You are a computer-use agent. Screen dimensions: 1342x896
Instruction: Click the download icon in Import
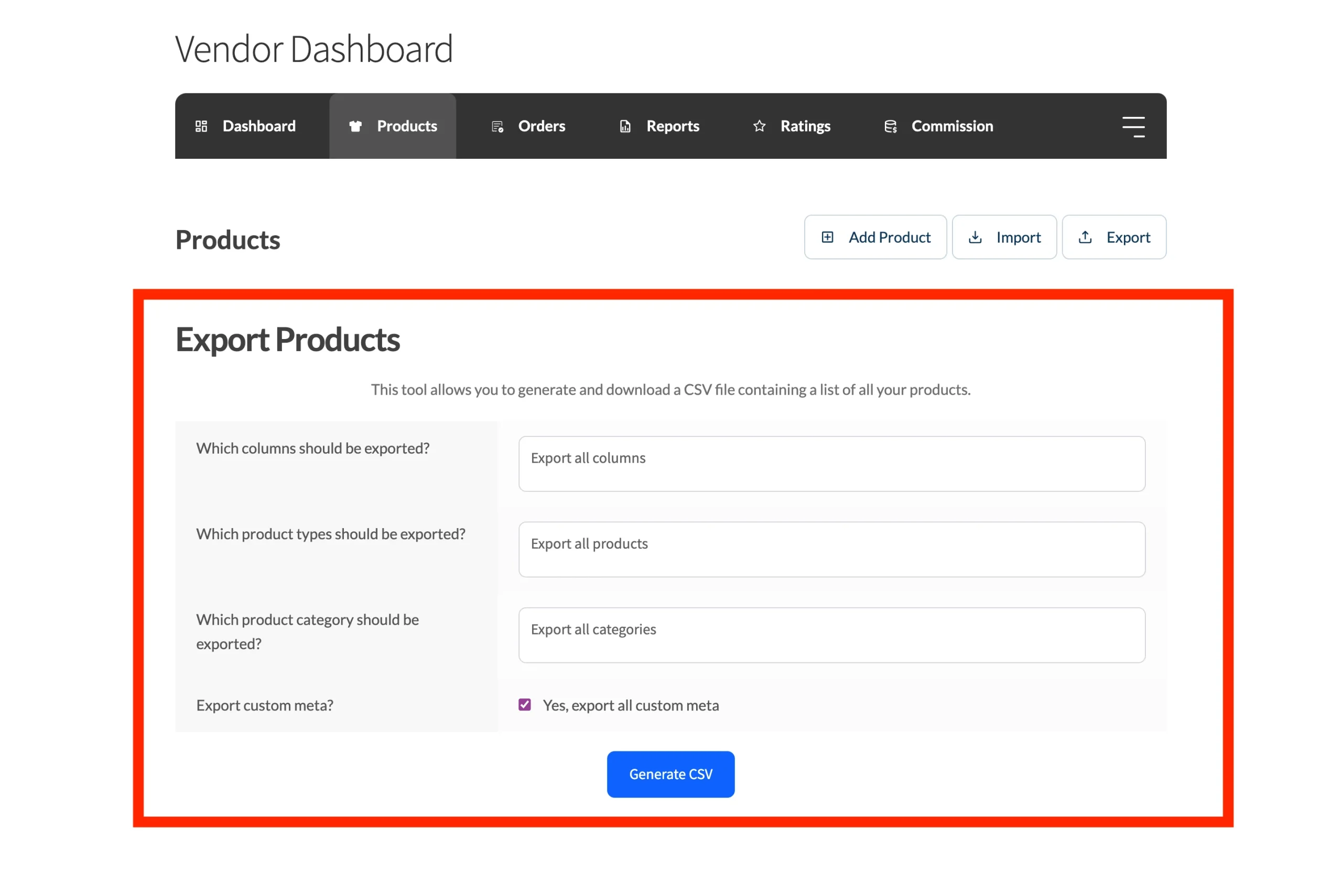975,237
